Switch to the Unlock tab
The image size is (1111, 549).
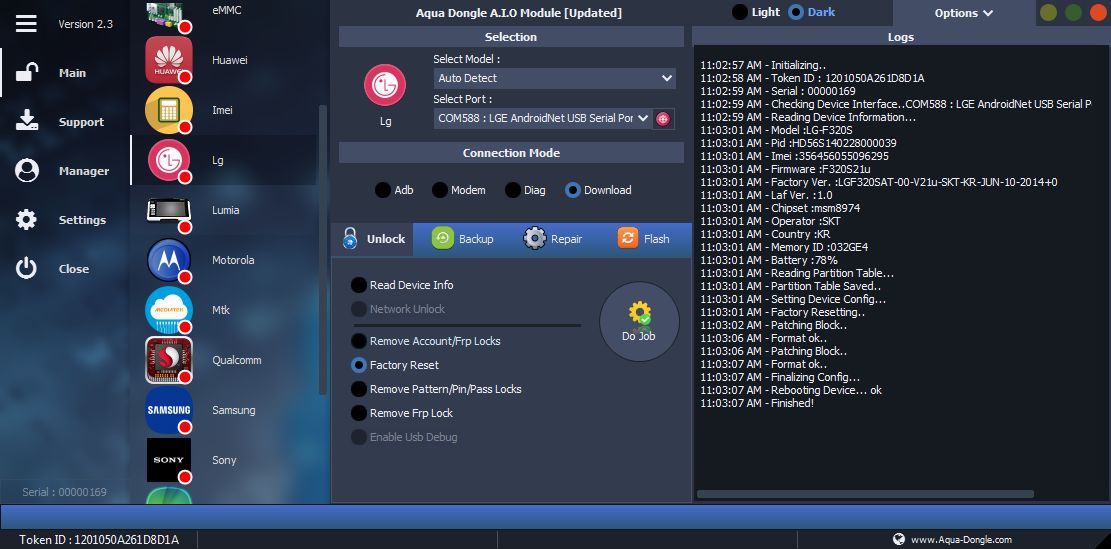[372, 239]
